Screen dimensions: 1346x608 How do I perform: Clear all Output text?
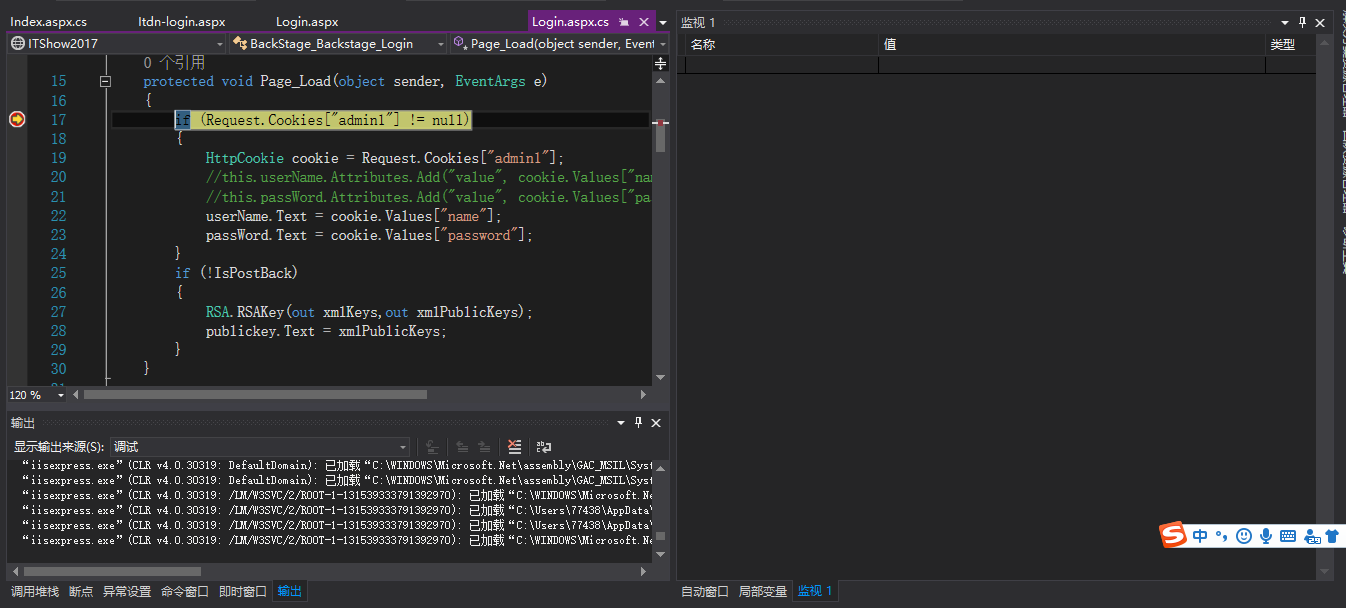coord(514,447)
